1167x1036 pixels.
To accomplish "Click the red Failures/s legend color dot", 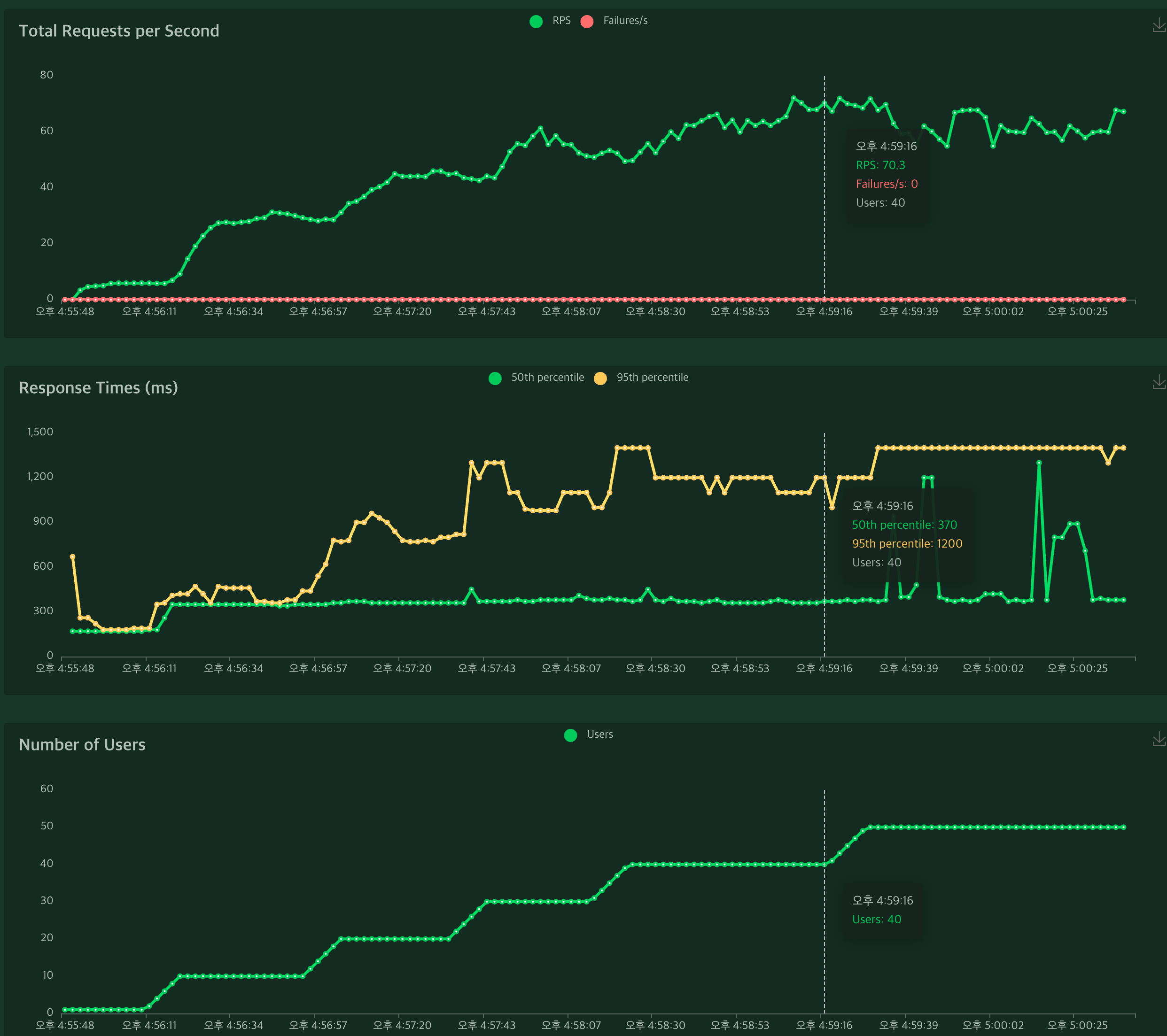I will 586,21.
